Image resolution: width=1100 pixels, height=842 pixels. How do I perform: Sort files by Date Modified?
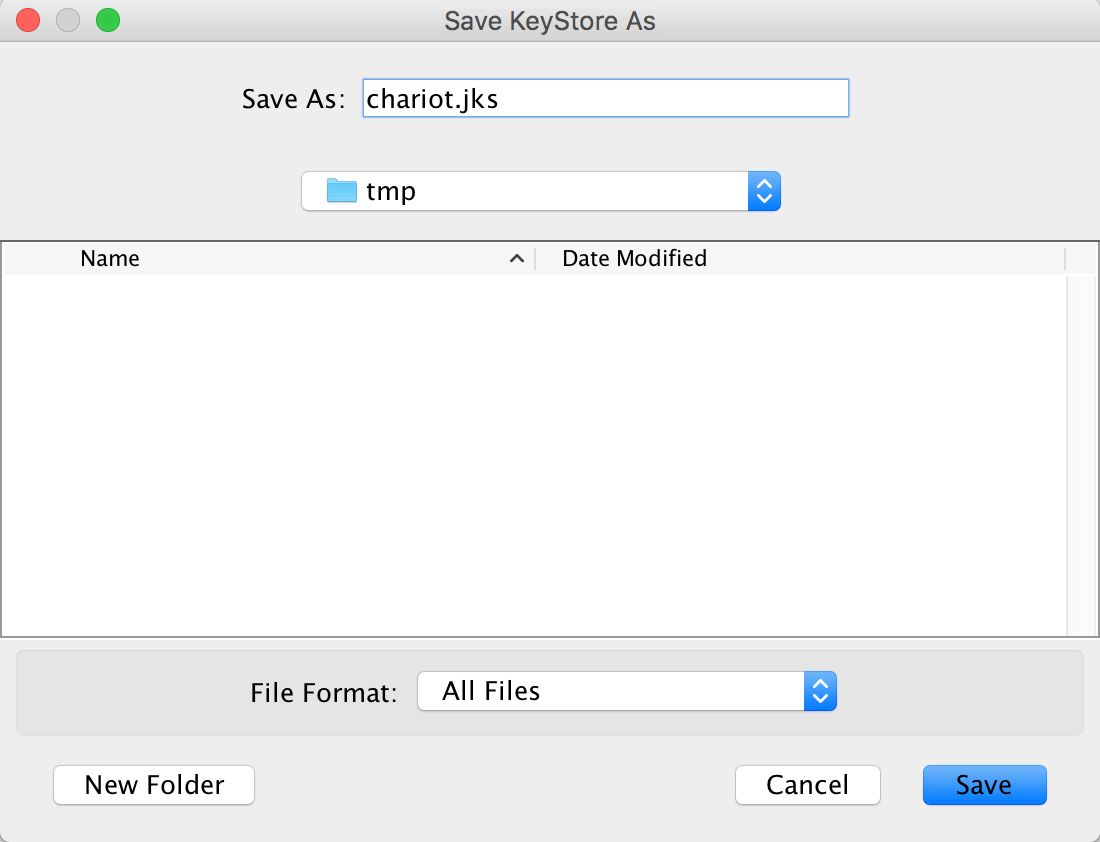pyautogui.click(x=634, y=258)
